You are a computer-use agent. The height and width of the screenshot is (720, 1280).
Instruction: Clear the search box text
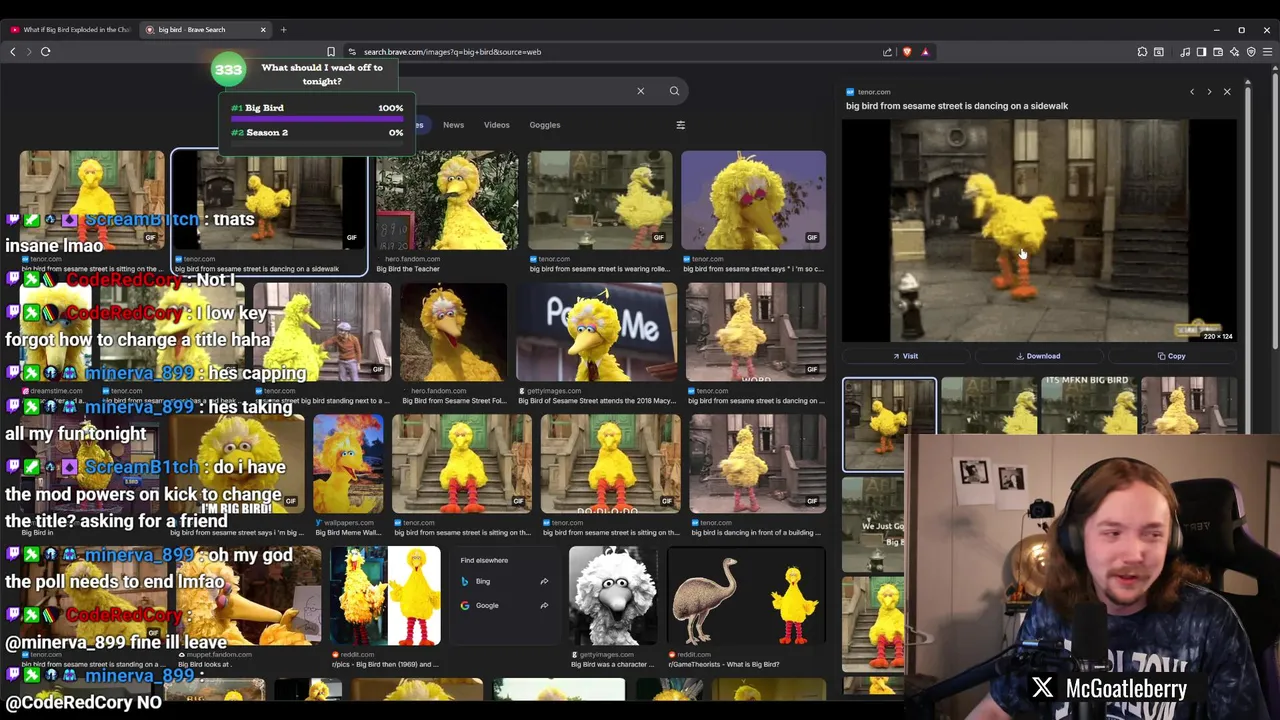pos(641,91)
